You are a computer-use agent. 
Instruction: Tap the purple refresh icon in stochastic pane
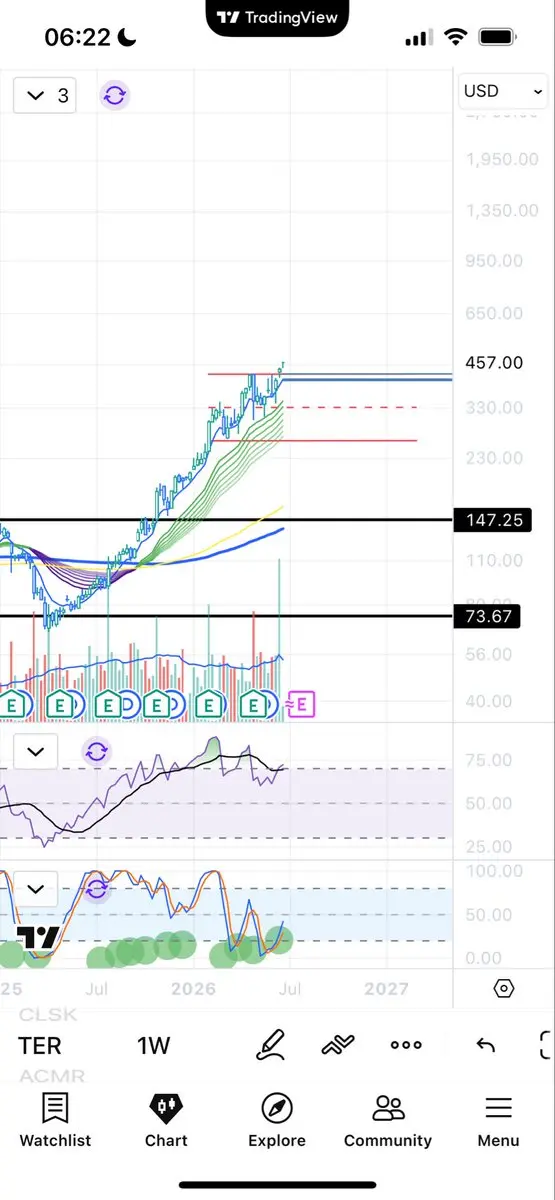tap(97, 888)
